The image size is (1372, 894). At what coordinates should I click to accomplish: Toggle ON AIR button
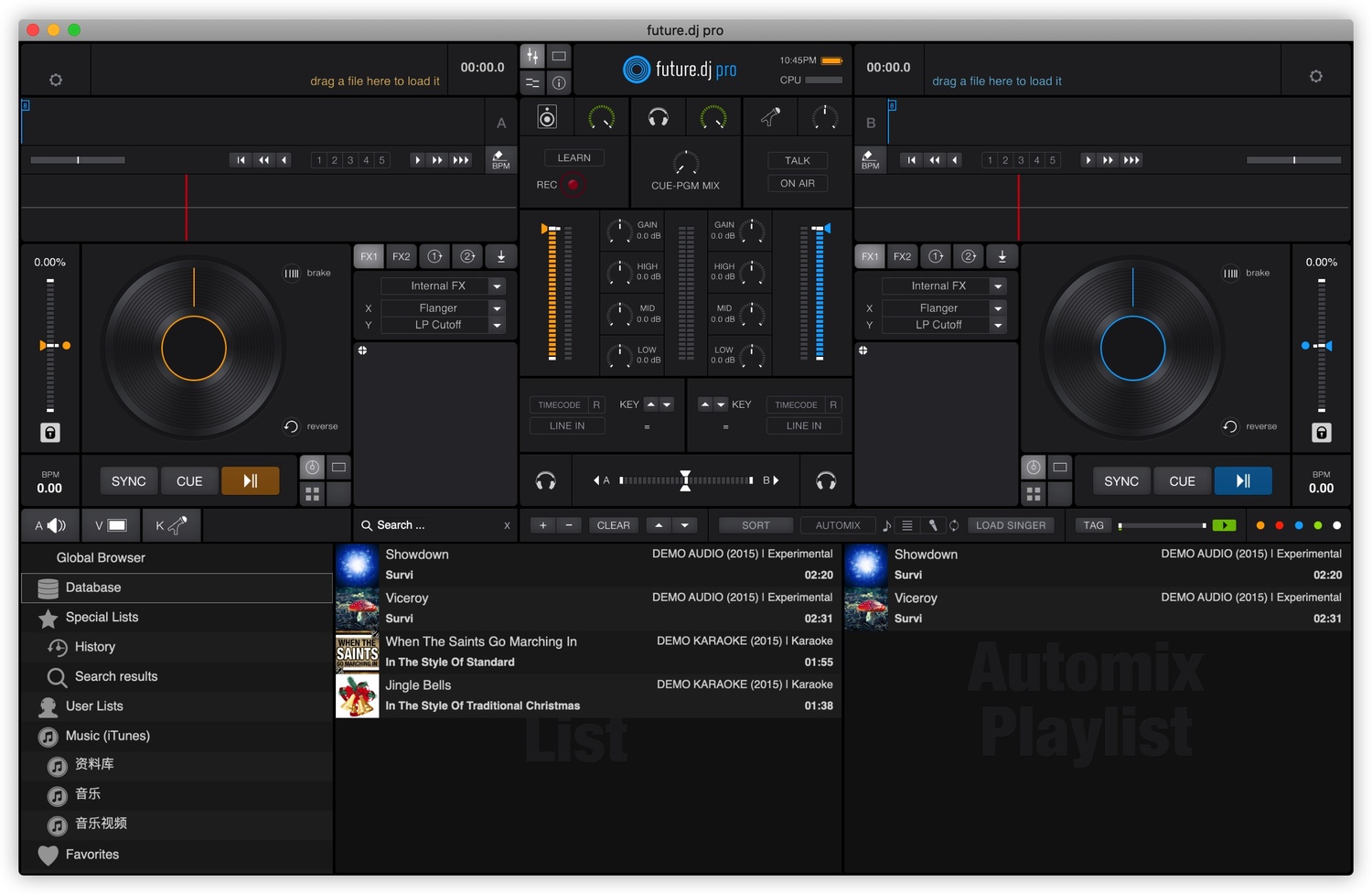click(x=798, y=183)
